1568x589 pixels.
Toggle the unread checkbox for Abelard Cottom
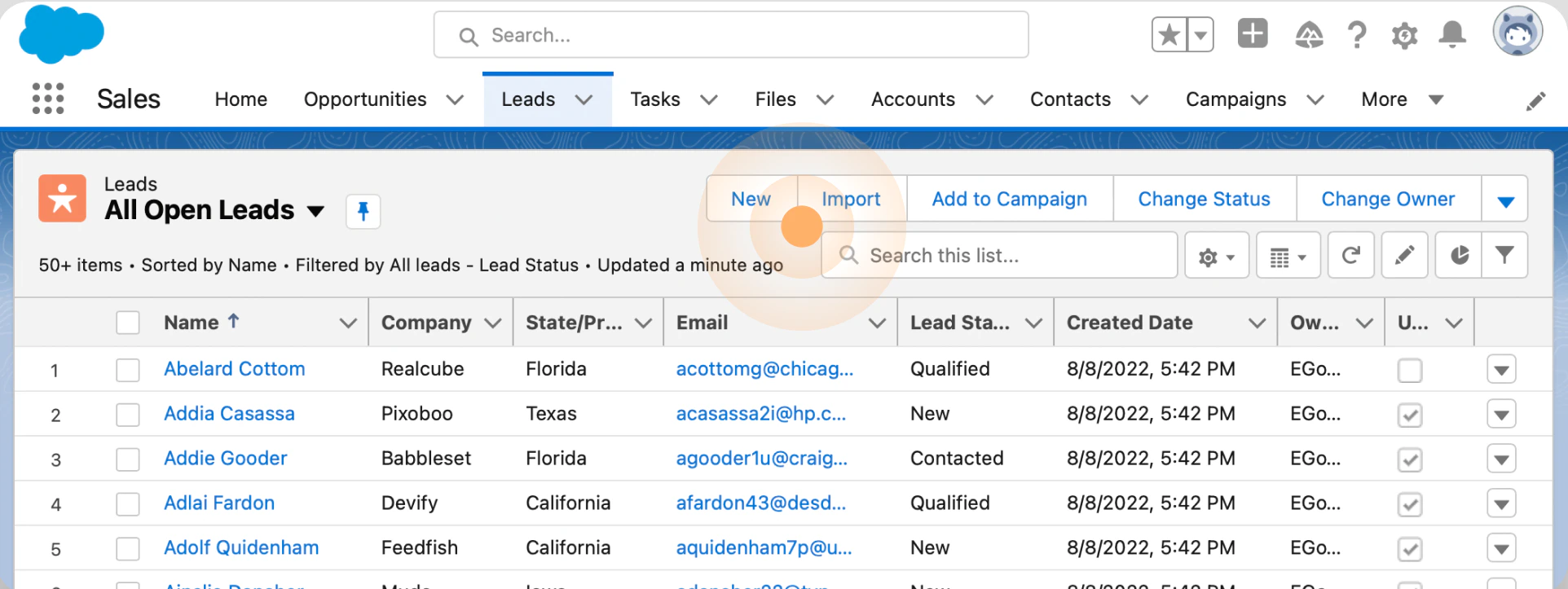coord(1410,371)
